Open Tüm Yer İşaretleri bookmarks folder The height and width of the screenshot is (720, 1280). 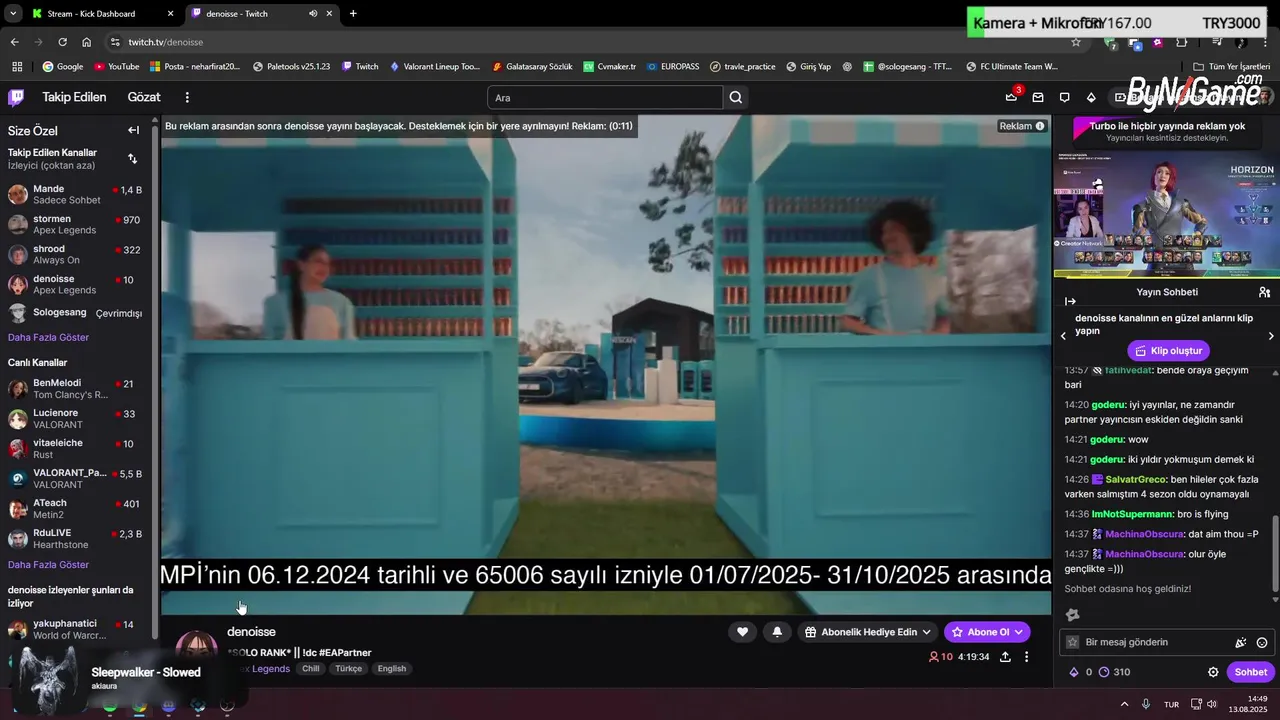pyautogui.click(x=1231, y=66)
